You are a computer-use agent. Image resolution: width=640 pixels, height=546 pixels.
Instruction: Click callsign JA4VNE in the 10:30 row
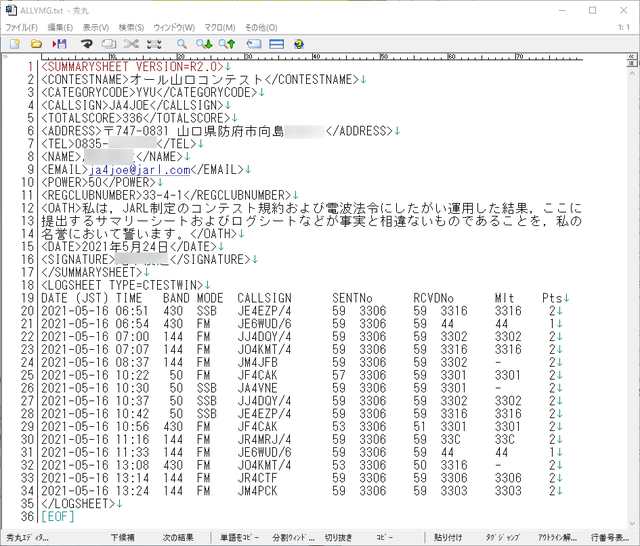[x=258, y=388]
